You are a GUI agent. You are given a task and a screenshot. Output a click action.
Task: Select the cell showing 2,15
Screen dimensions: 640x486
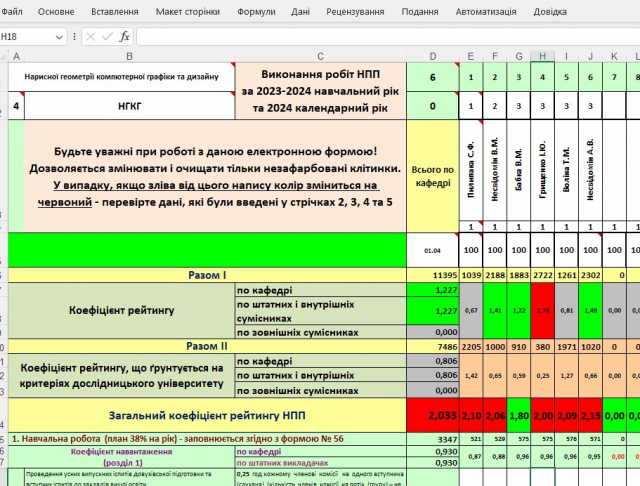(x=590, y=415)
